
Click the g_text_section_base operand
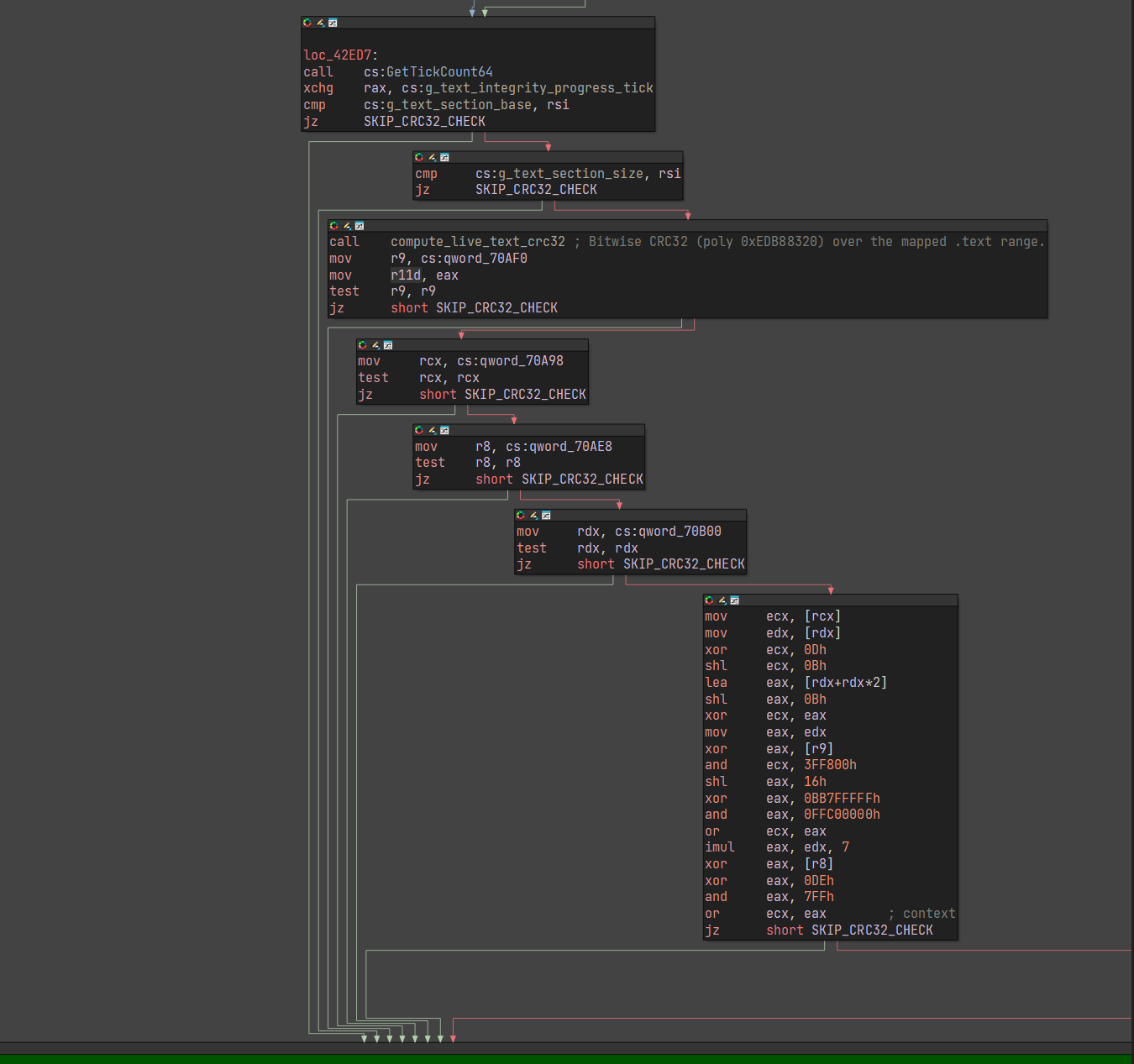(x=459, y=105)
